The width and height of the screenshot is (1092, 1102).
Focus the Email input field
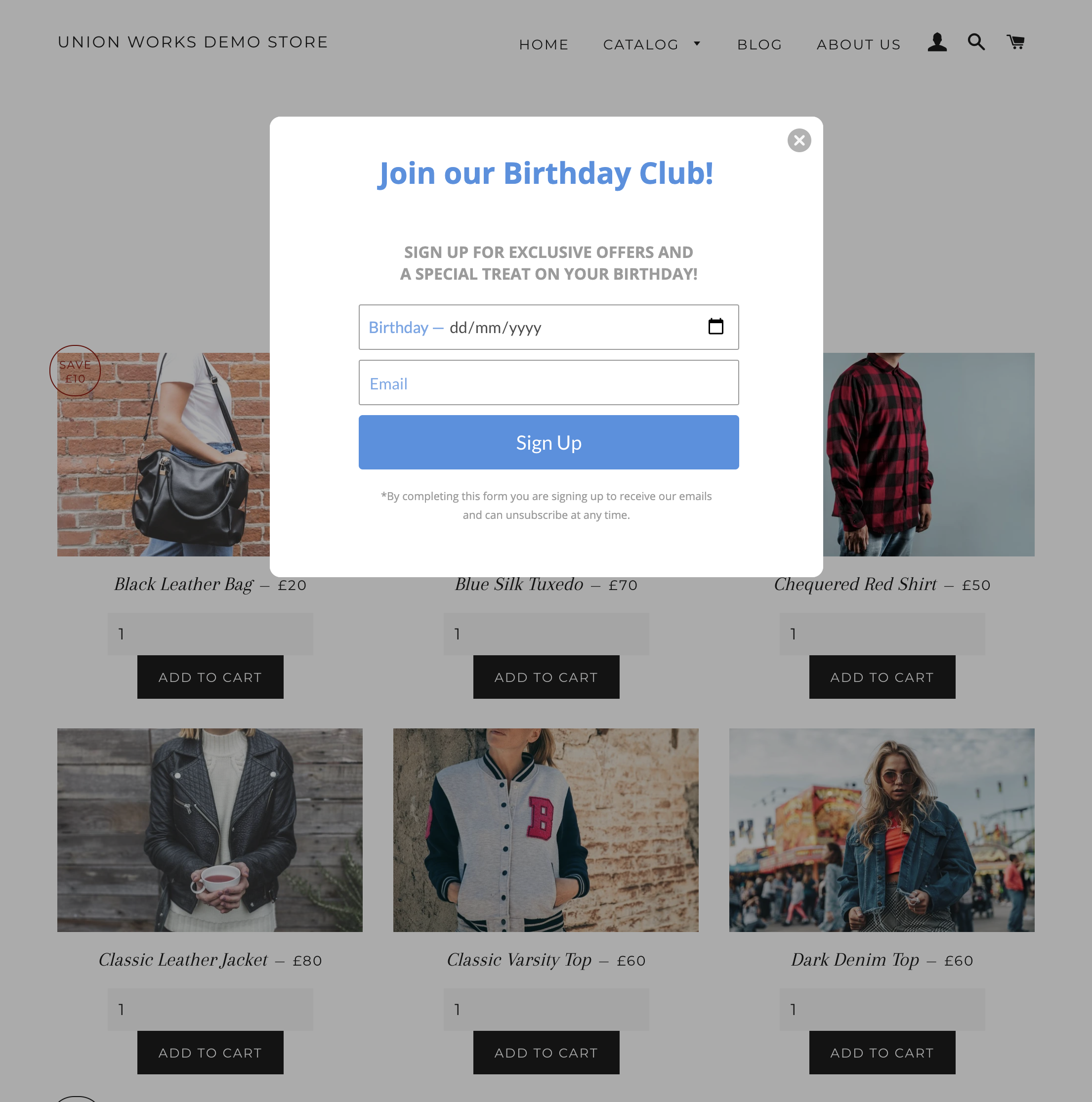tap(548, 382)
